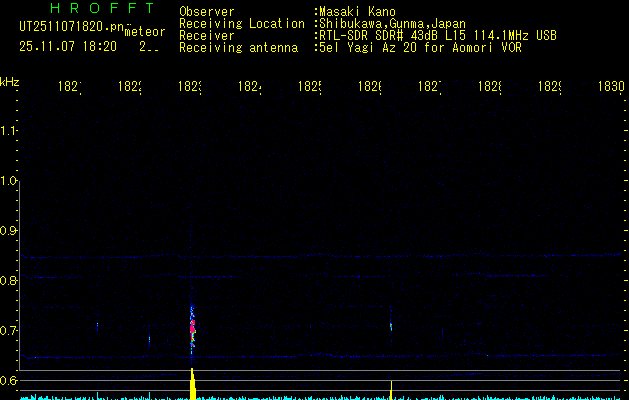
Task: Click the 1821 time axis marker
Action: click(x=70, y=87)
